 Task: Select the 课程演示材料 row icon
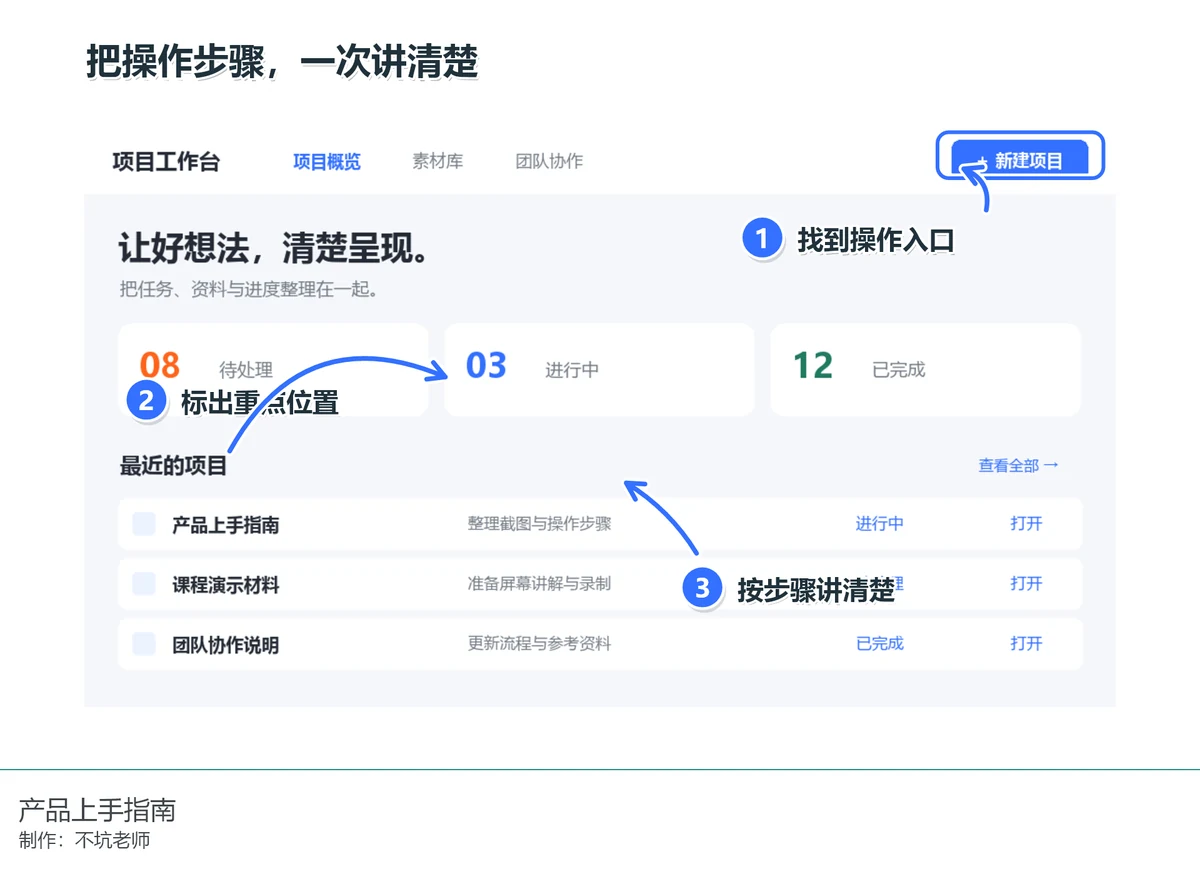pos(144,584)
